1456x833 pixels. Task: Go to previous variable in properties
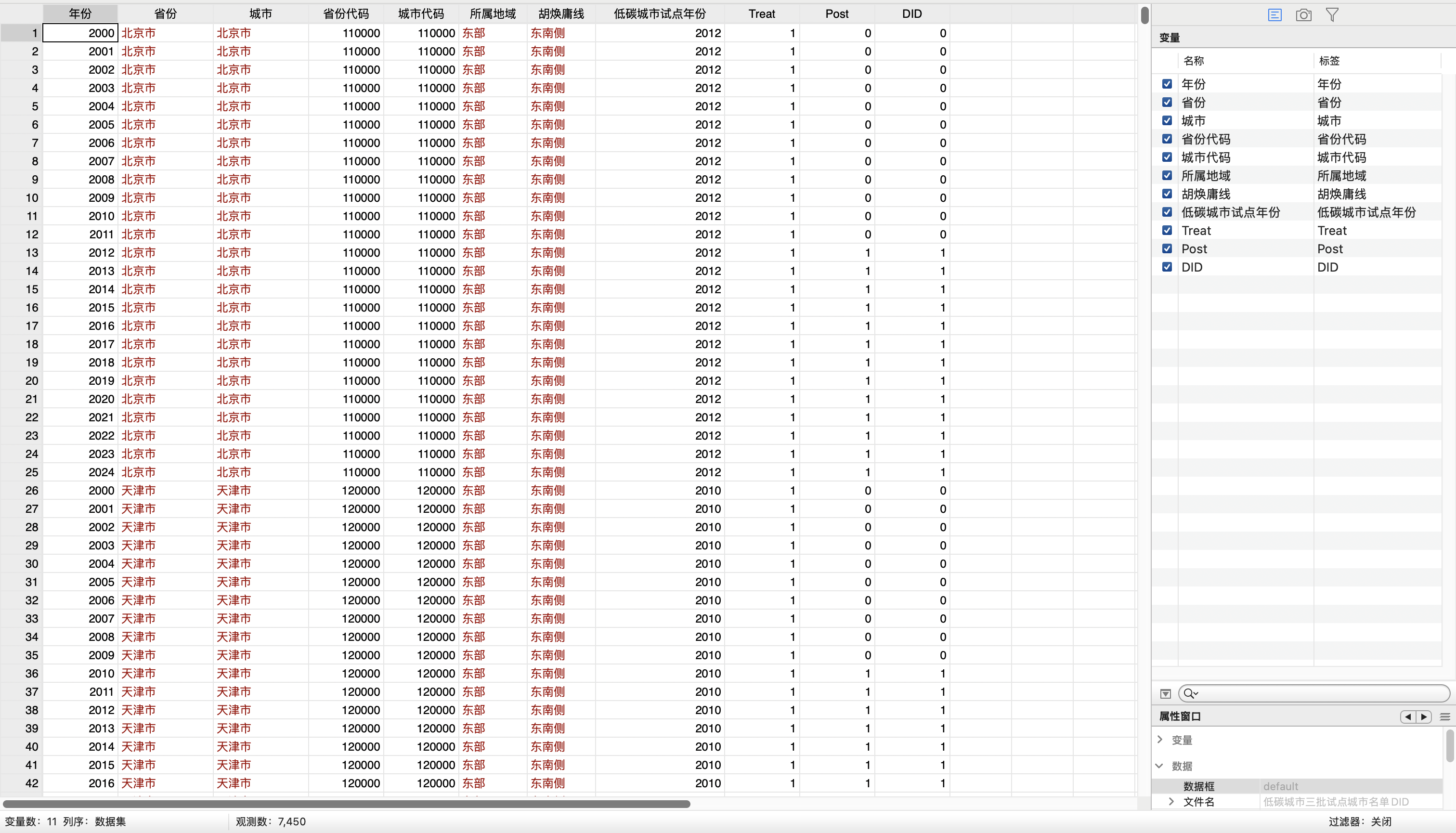(1407, 716)
